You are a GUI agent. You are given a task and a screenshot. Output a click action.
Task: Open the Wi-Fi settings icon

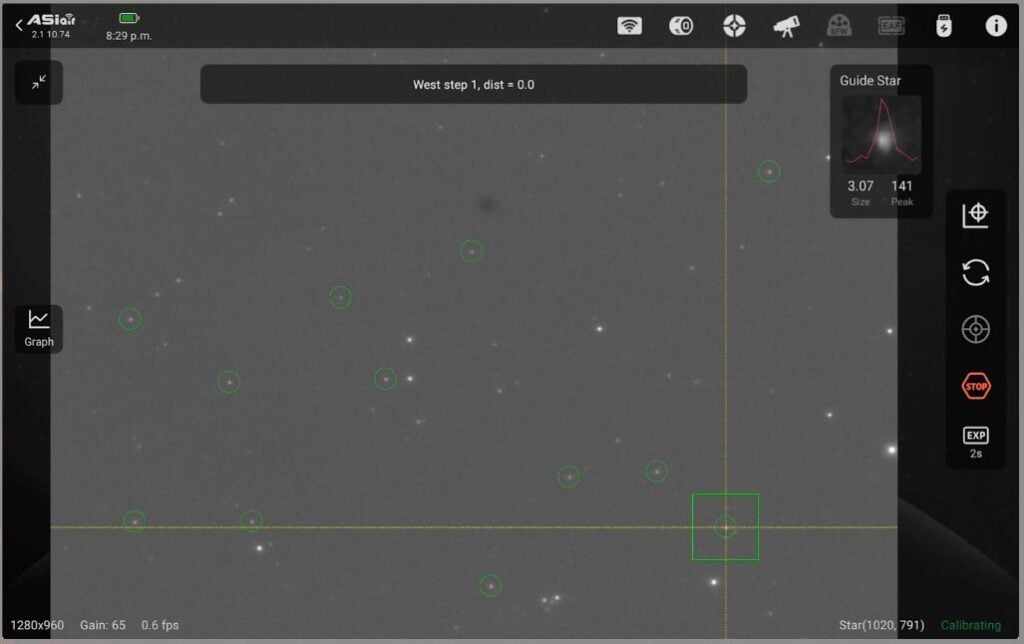[x=629, y=26]
